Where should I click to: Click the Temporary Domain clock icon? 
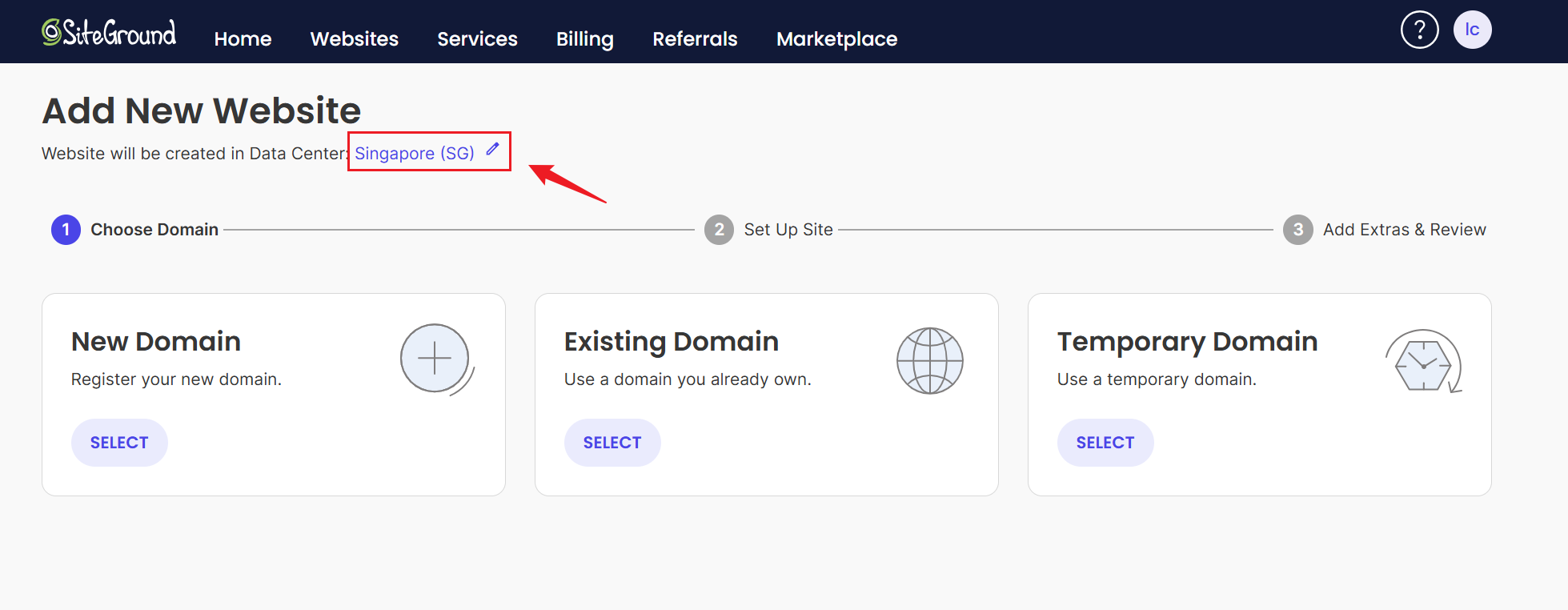[x=1423, y=363]
